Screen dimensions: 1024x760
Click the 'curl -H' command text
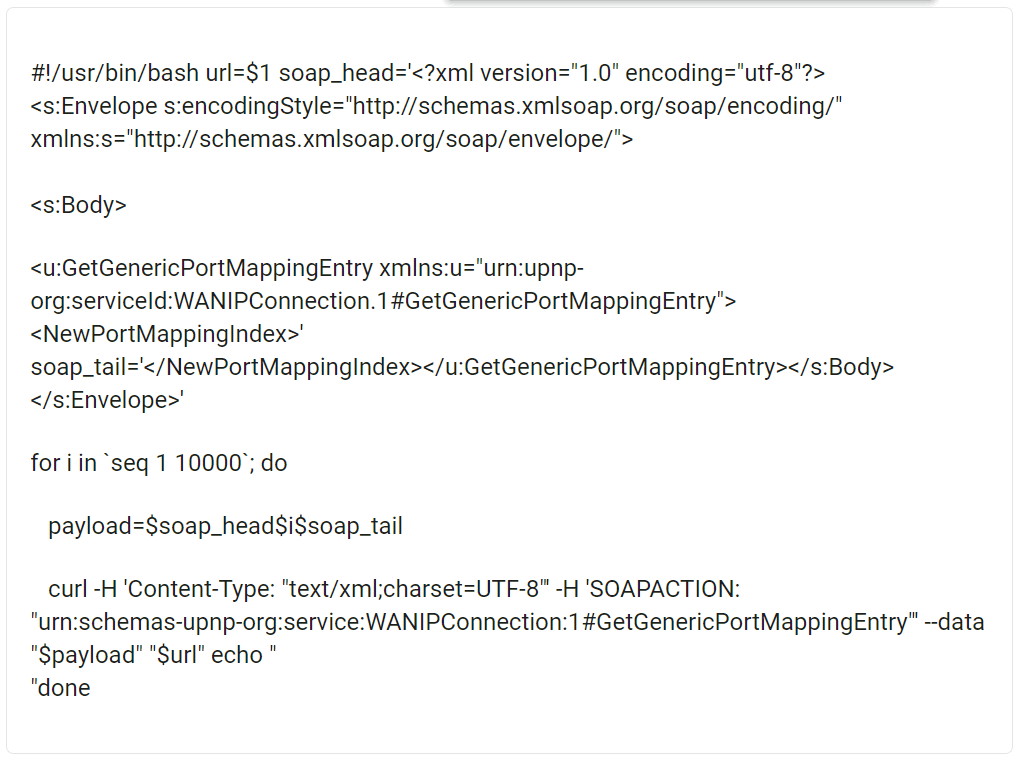pyautogui.click(x=82, y=589)
